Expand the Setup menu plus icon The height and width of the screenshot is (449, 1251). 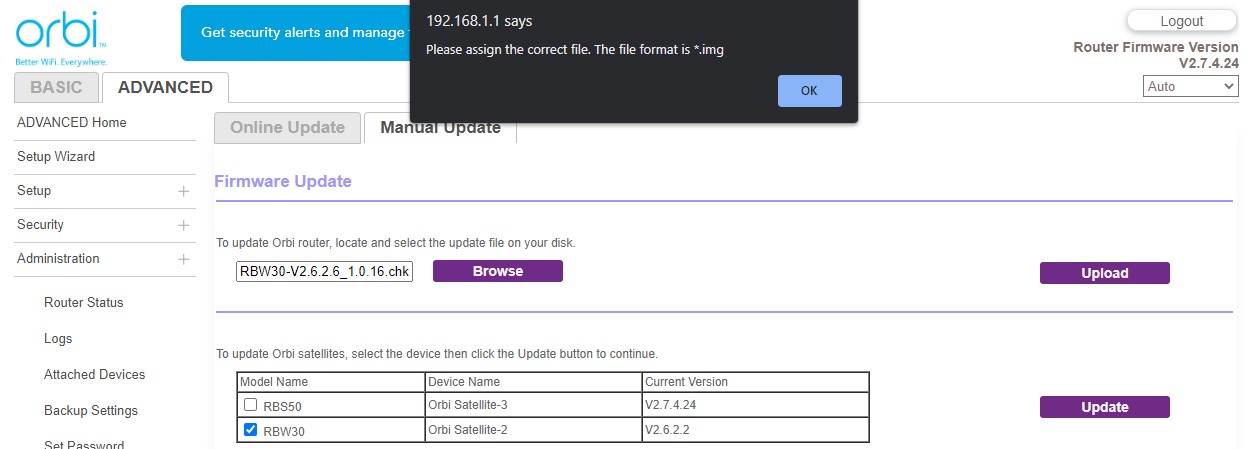pos(183,191)
